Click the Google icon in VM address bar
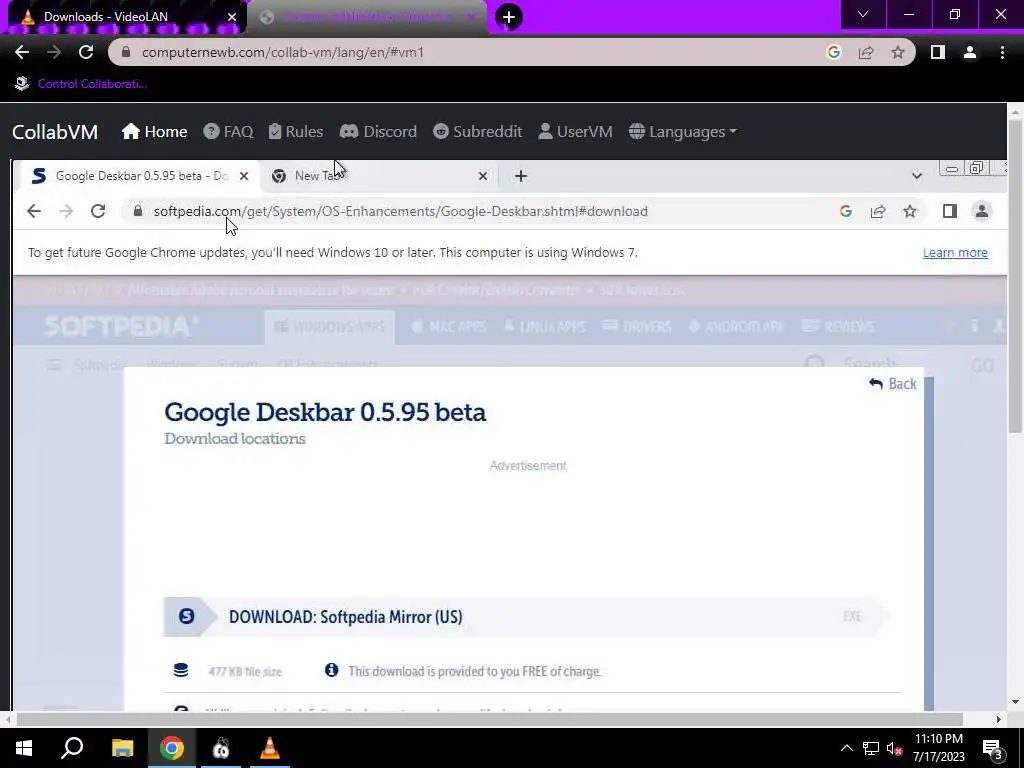Image resolution: width=1024 pixels, height=768 pixels. point(846,211)
